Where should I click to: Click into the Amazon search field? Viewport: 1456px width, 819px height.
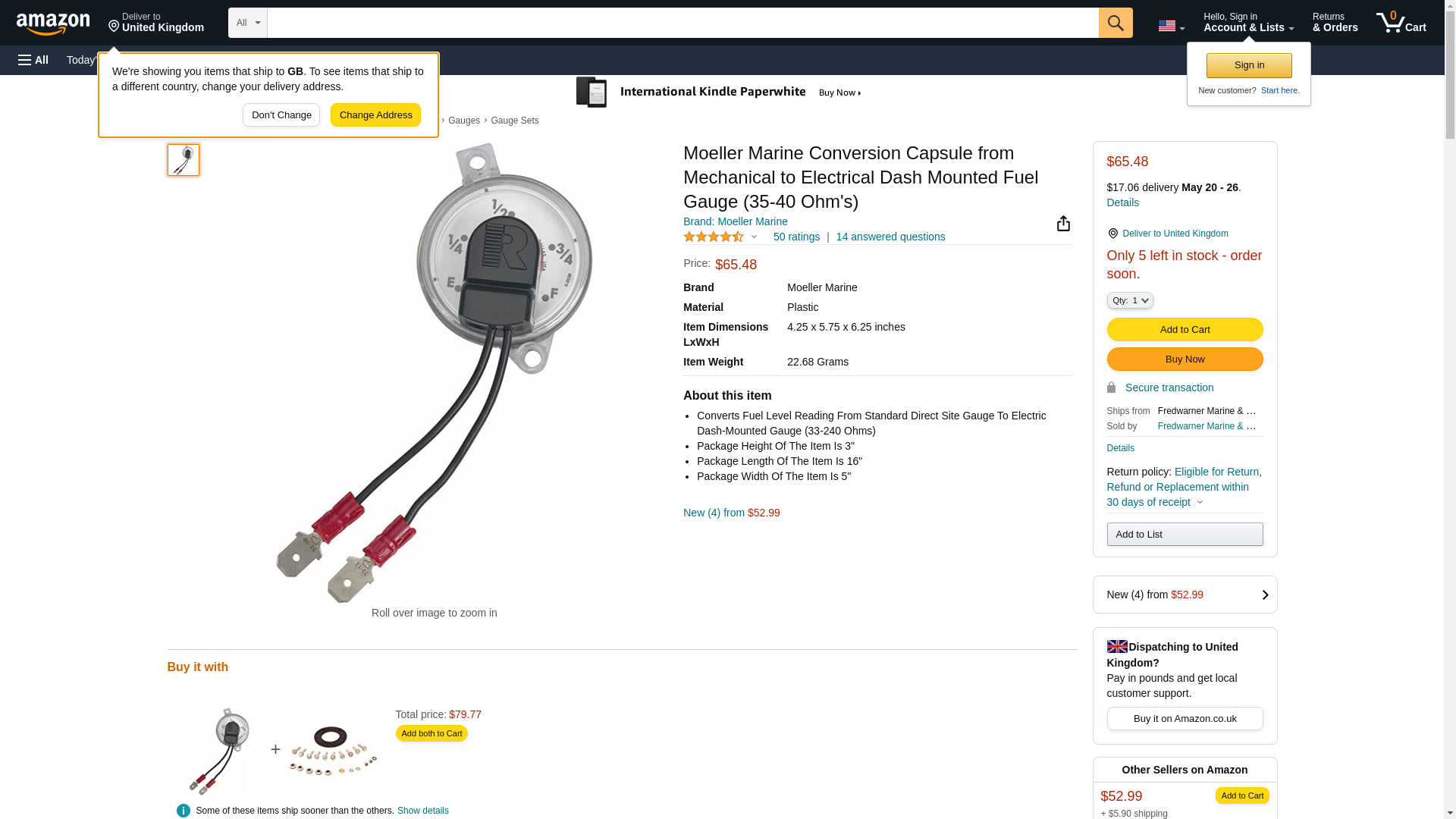point(682,23)
